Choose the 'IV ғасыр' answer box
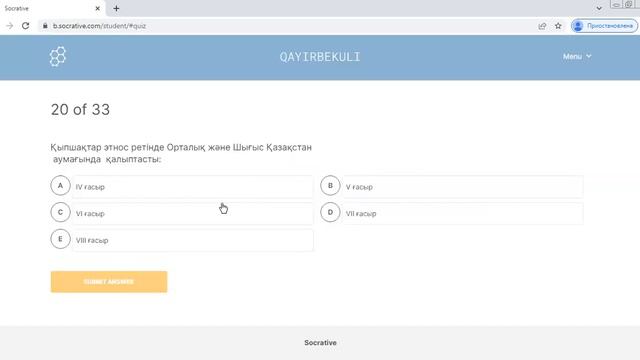This screenshot has width=640, height=360. [x=193, y=187]
